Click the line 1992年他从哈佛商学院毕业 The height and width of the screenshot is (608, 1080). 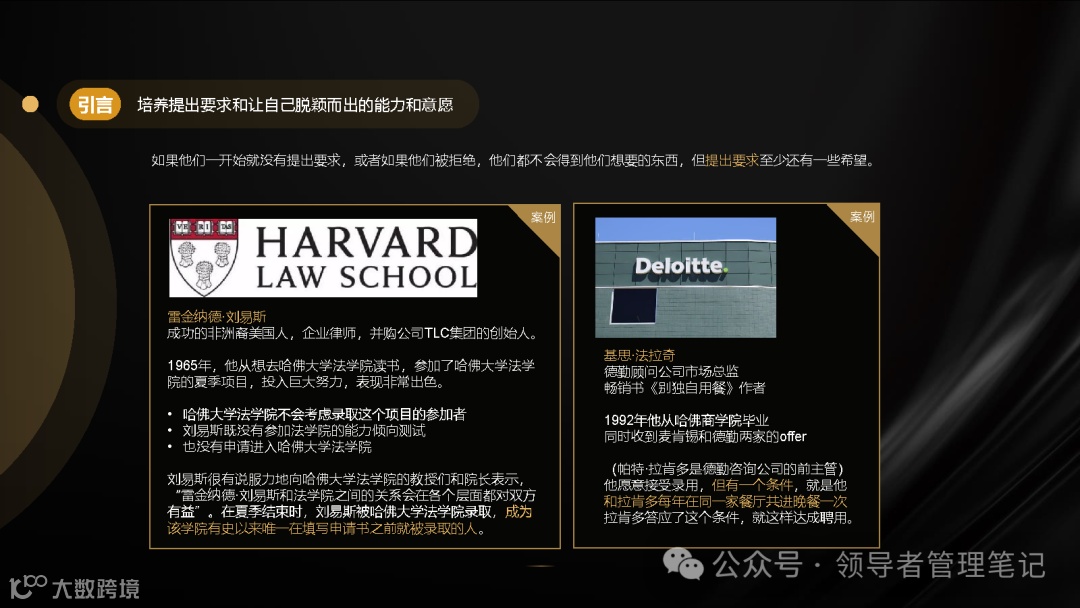click(x=686, y=420)
